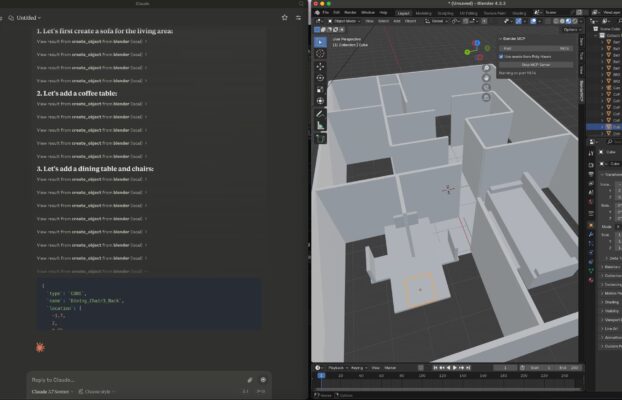Open the Modifiers wrench tab in Properties
Viewport: 622px width, 400px height.
pos(591,235)
